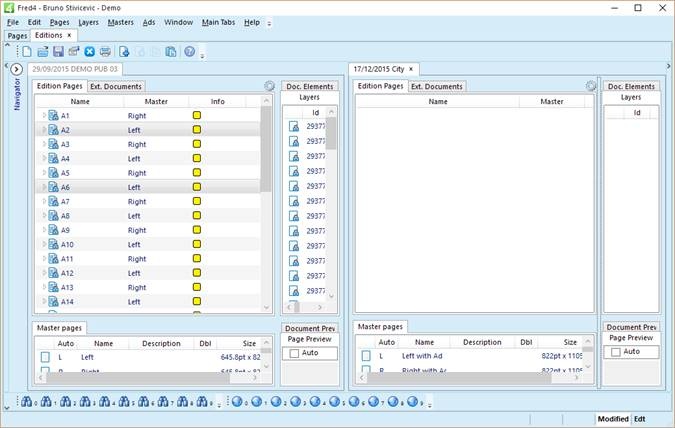Open Ext. Documents tab in DEMO PUB panel
Viewport: 675px width, 428px height.
click(x=116, y=87)
